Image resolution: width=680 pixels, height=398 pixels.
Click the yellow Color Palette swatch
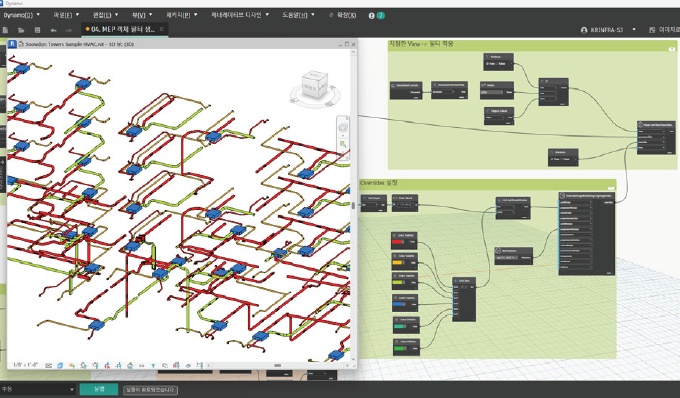(x=398, y=262)
